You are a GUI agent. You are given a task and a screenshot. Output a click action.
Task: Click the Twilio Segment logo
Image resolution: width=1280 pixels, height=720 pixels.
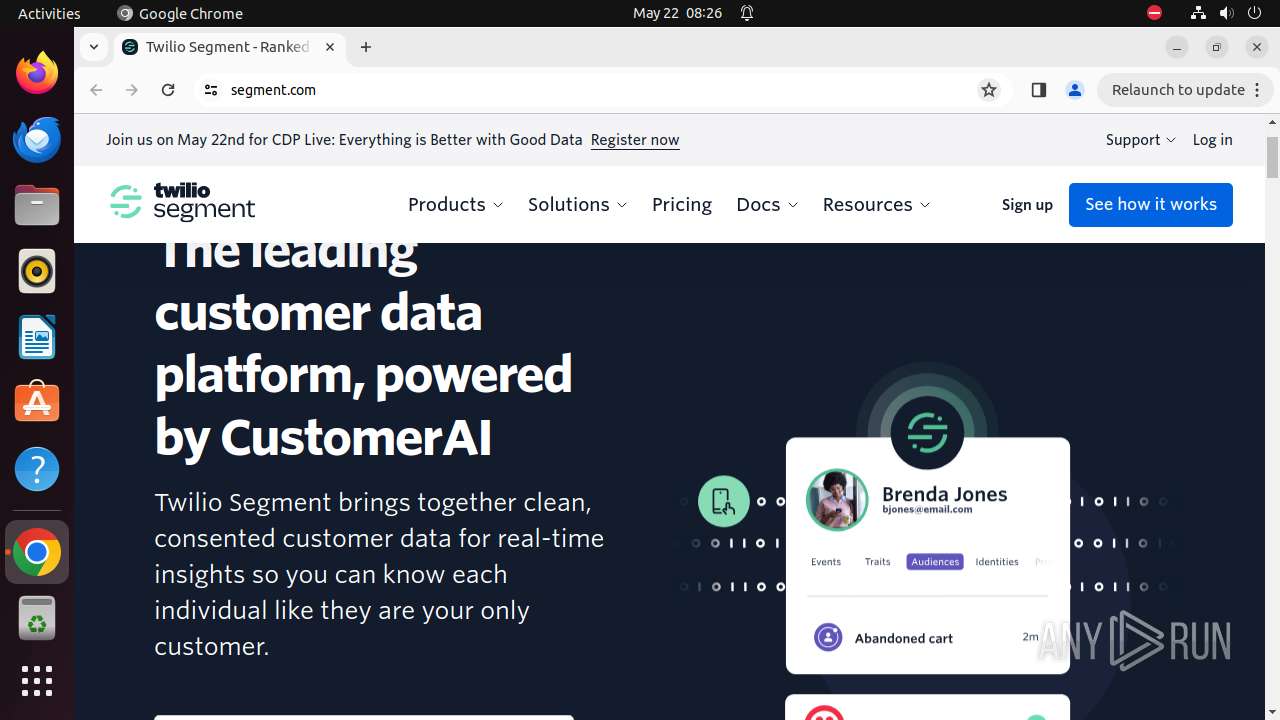183,203
